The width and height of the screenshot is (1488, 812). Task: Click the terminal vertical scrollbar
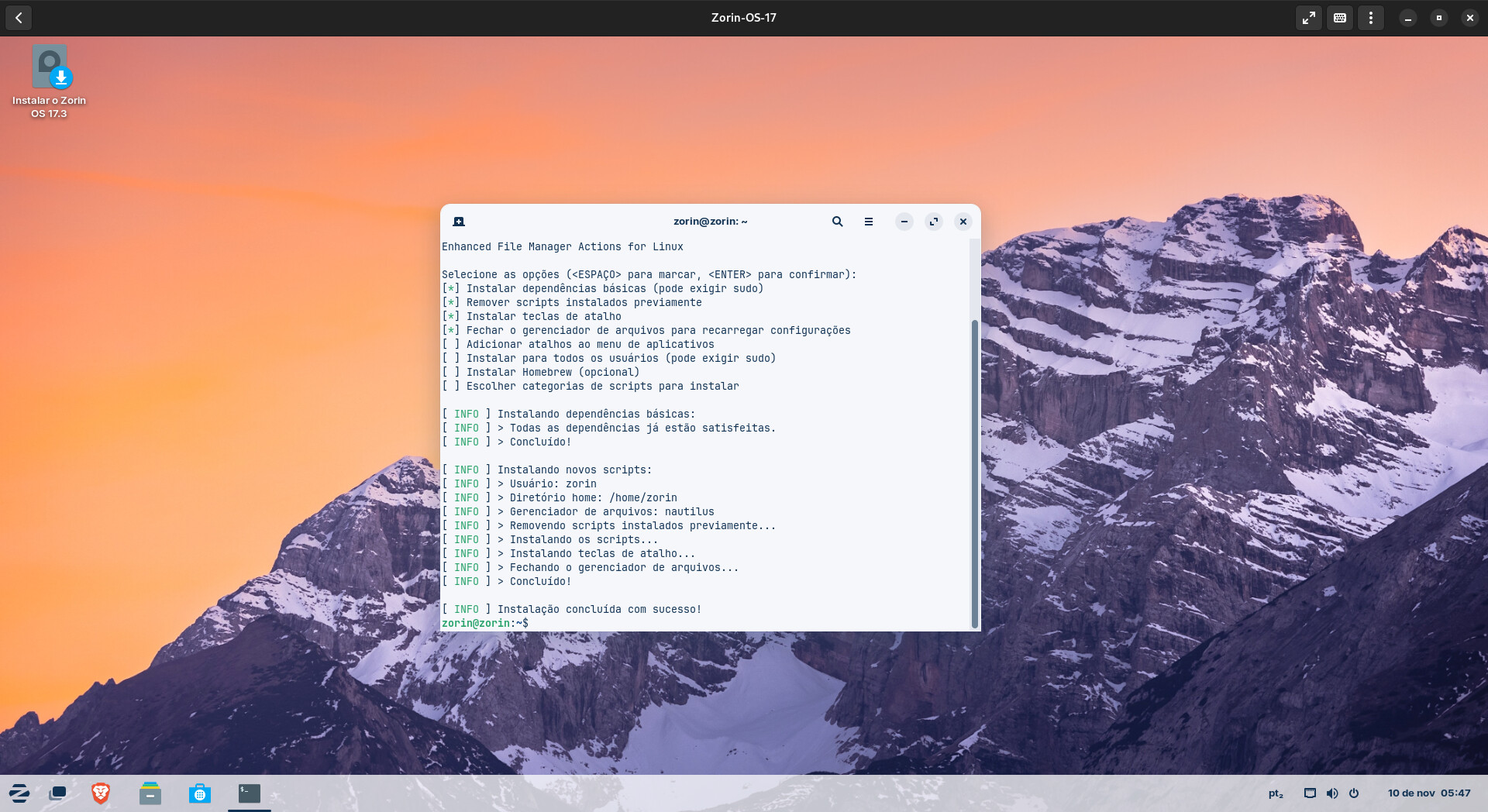[974, 473]
